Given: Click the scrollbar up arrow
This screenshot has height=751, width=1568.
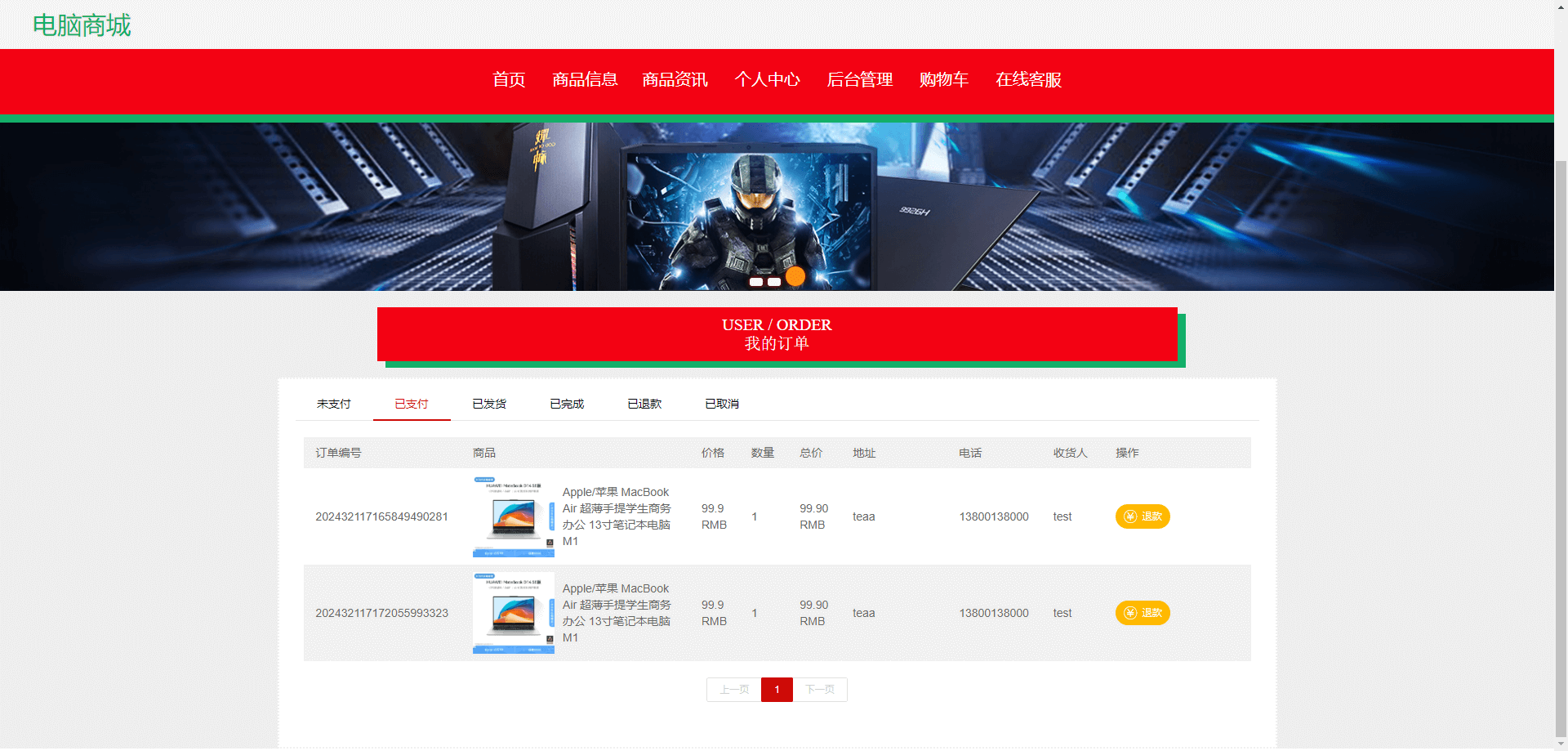Looking at the screenshot, I should pos(1561,7).
